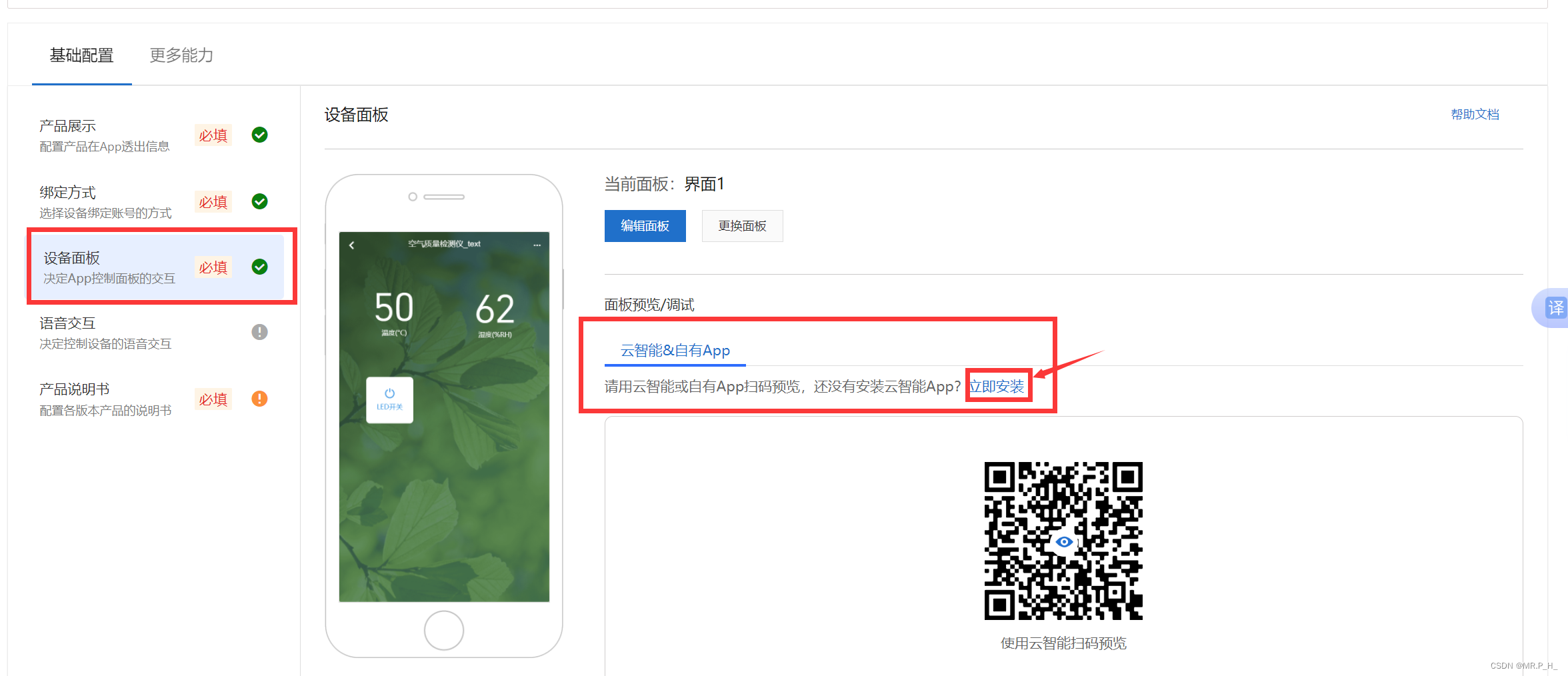The width and height of the screenshot is (1568, 676).
Task: Switch to the 基础配置 tab
Action: pyautogui.click(x=81, y=55)
